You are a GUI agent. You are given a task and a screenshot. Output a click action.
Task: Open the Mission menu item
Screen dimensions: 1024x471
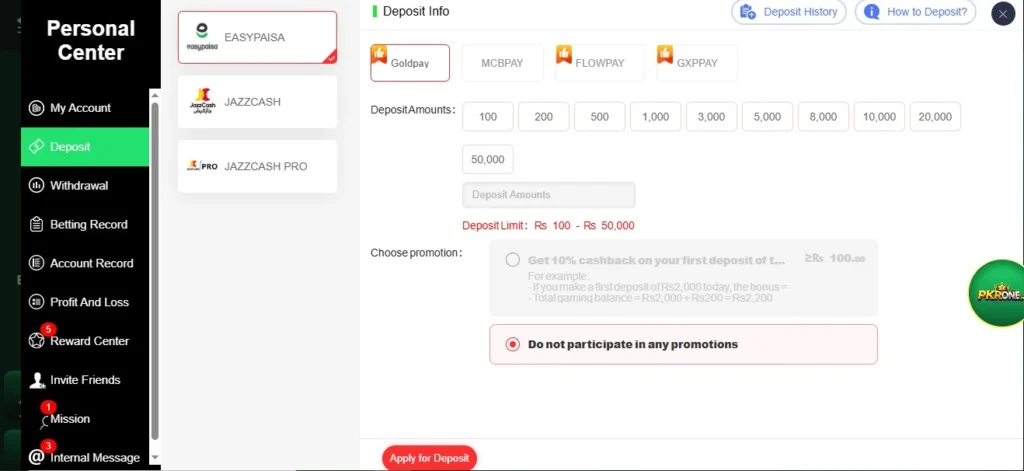85,419
